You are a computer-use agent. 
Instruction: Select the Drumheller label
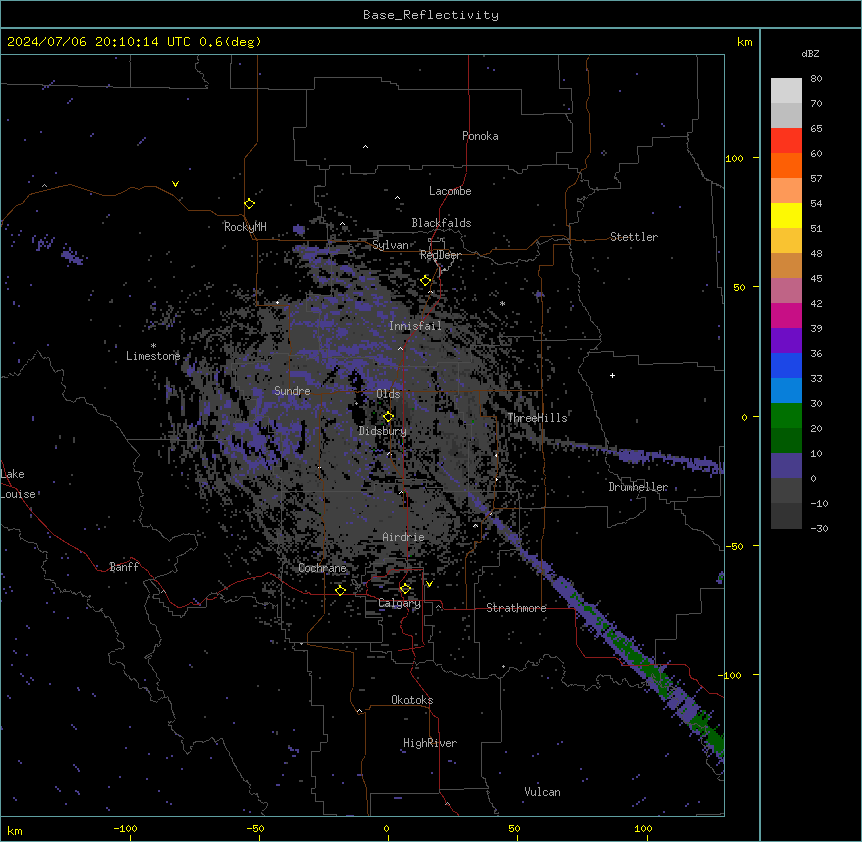pyautogui.click(x=638, y=487)
